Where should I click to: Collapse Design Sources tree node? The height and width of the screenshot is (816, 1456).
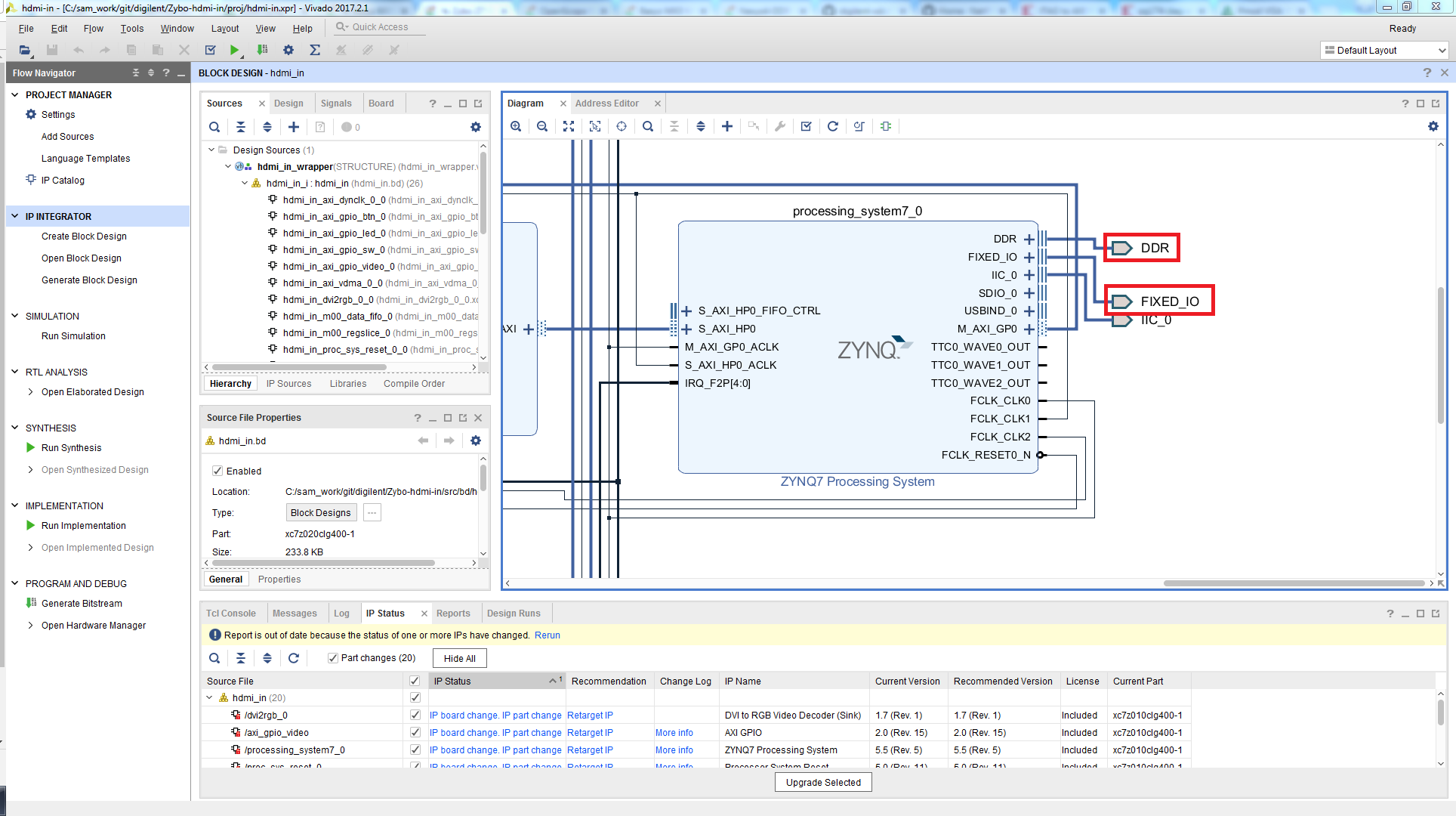tap(211, 150)
